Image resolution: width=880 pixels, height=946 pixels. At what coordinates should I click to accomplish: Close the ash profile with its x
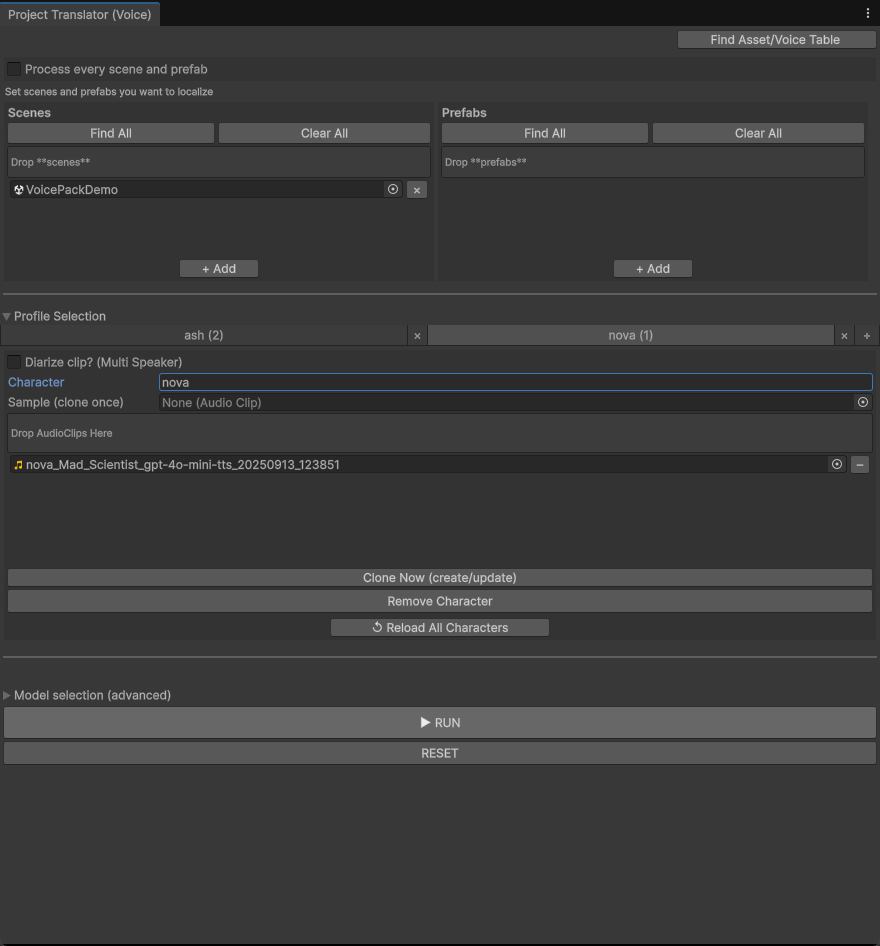(417, 335)
